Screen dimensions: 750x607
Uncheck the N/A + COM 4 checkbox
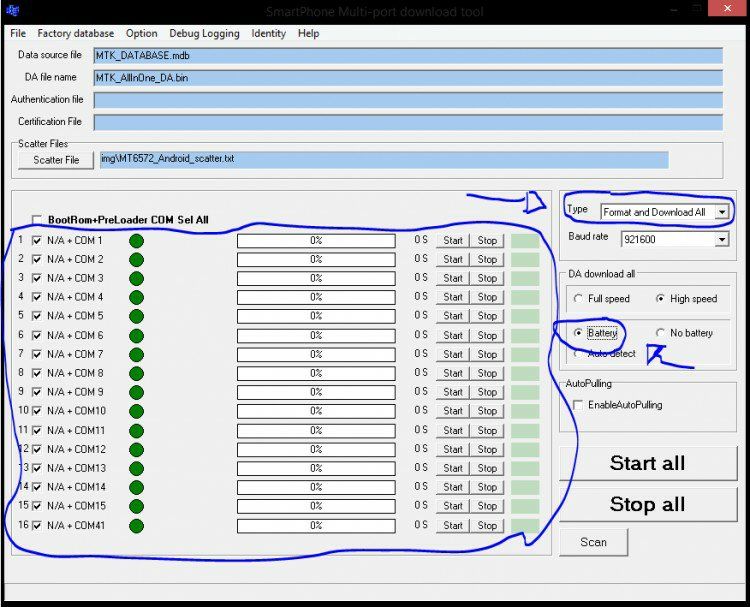coord(37,297)
